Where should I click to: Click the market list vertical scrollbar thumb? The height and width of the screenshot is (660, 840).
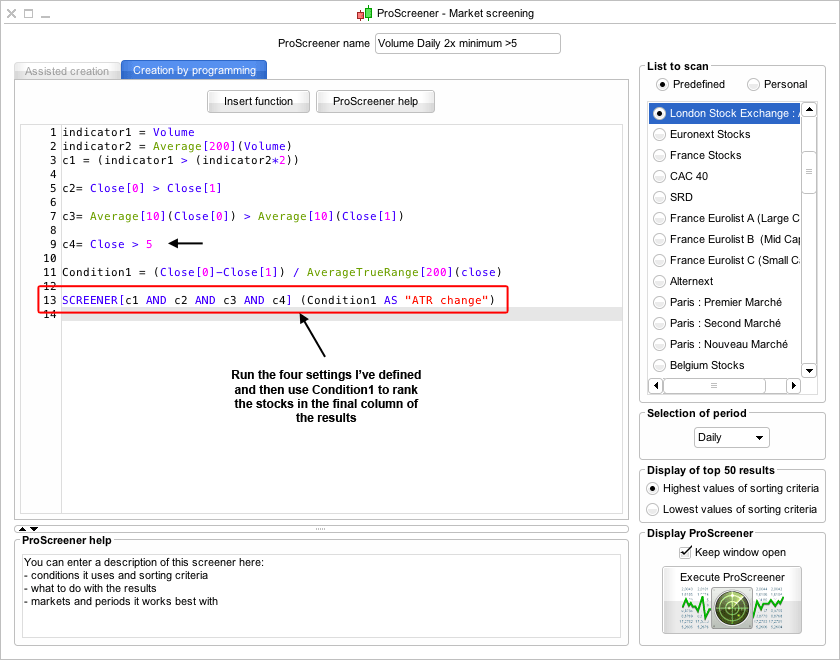tap(809, 171)
